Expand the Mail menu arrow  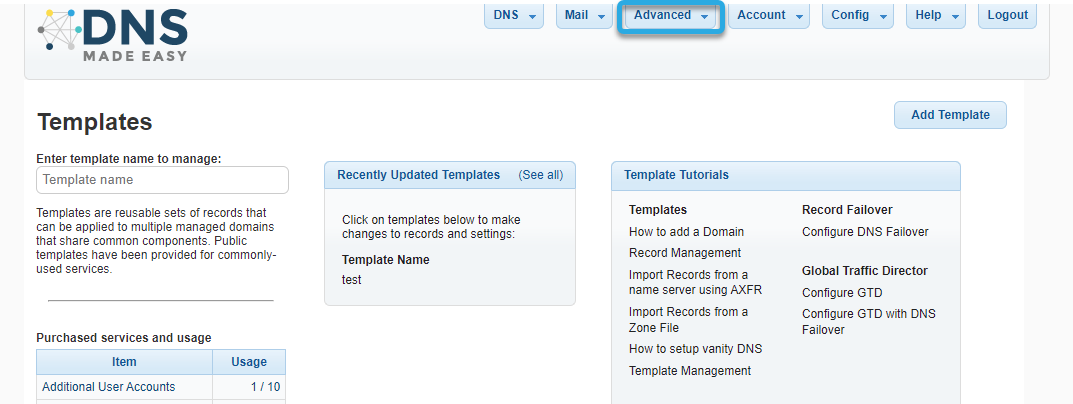pos(602,16)
